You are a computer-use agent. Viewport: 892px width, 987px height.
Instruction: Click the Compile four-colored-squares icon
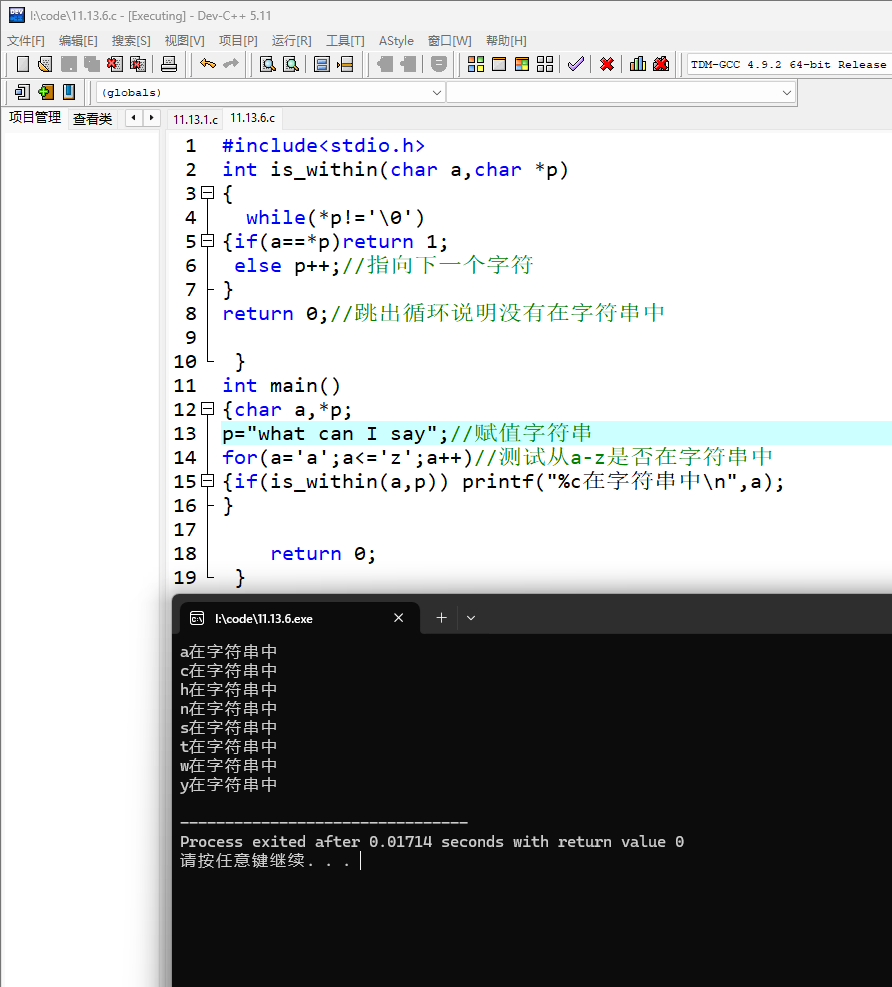pyautogui.click(x=476, y=64)
